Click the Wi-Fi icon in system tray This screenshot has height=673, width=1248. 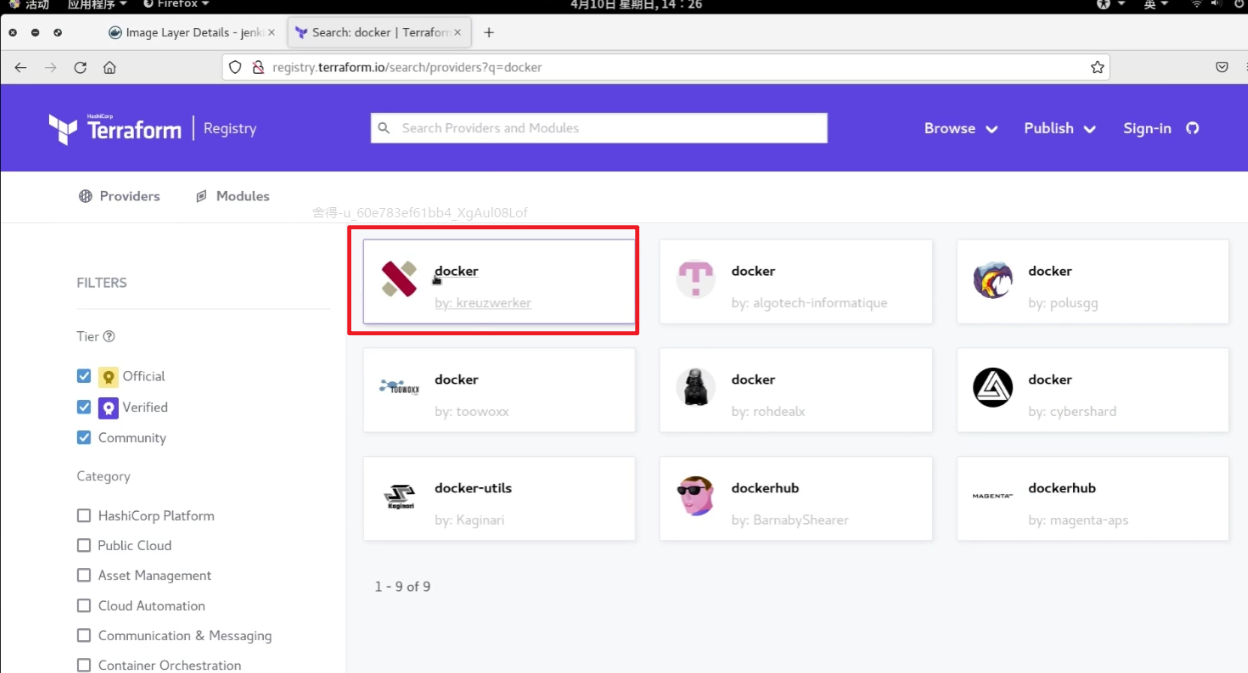1196,5
